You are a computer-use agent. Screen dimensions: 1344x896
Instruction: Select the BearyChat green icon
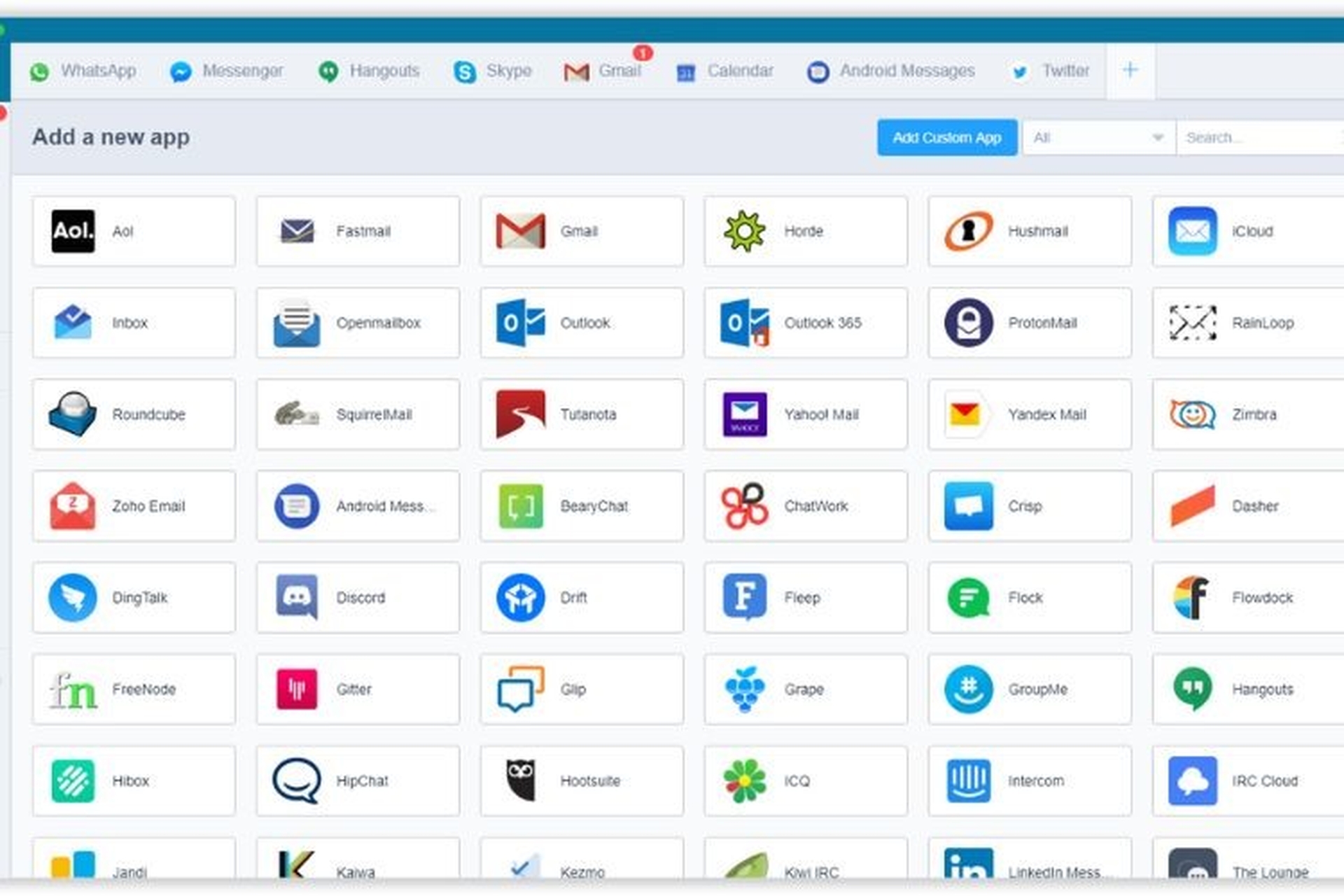coord(520,505)
